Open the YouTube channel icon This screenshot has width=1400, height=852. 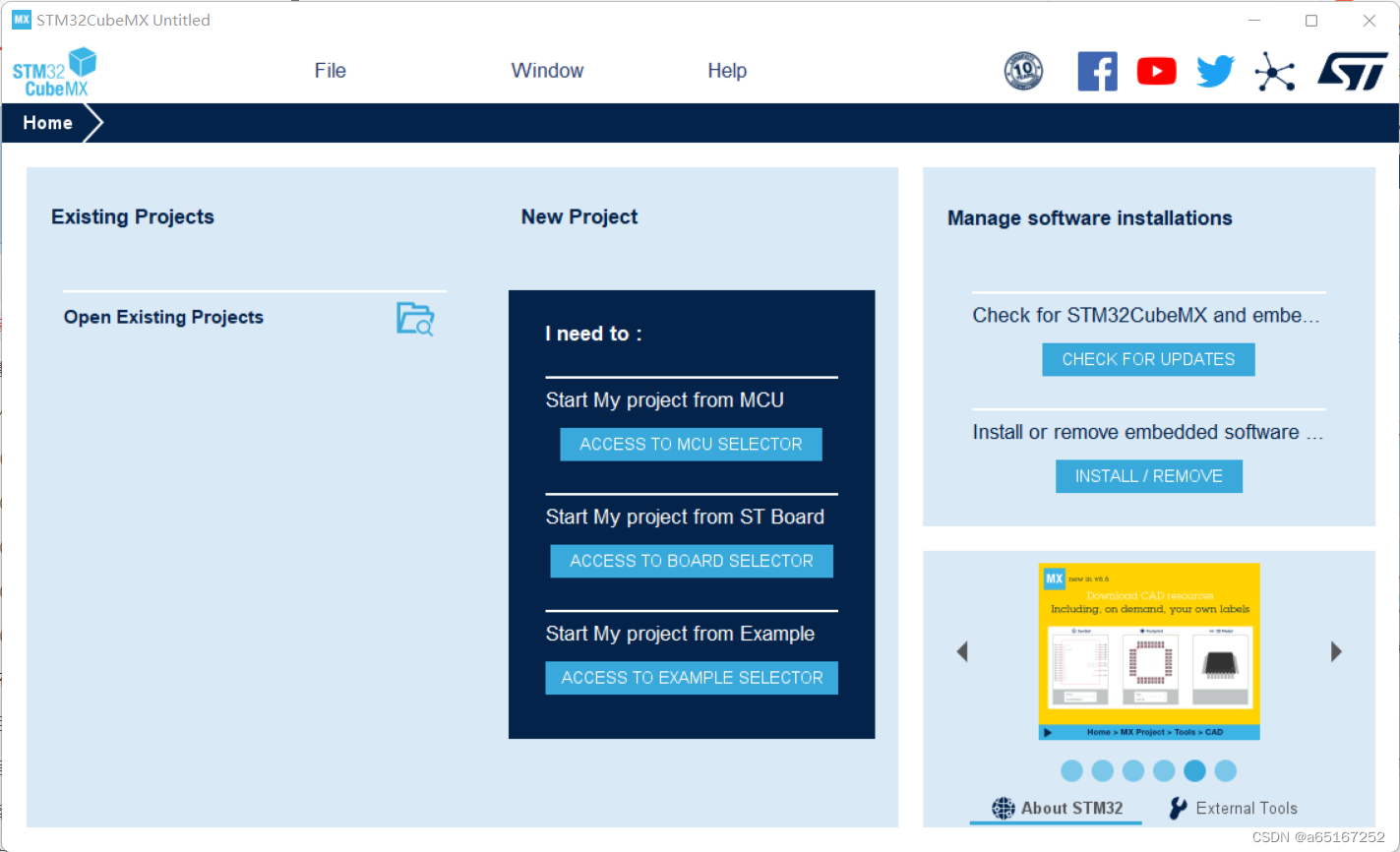tap(1156, 72)
